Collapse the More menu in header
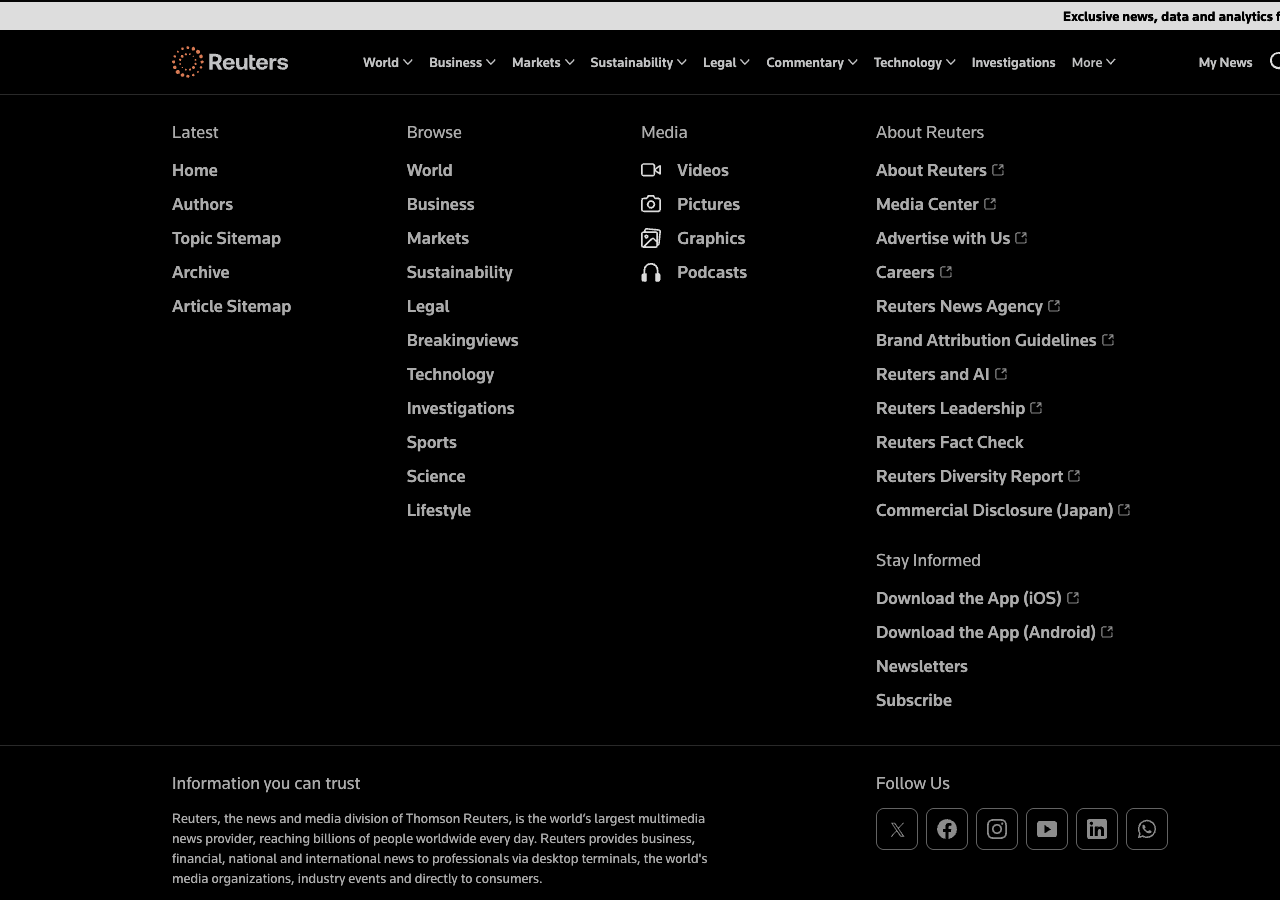Viewport: 1280px width, 900px height. (1093, 62)
